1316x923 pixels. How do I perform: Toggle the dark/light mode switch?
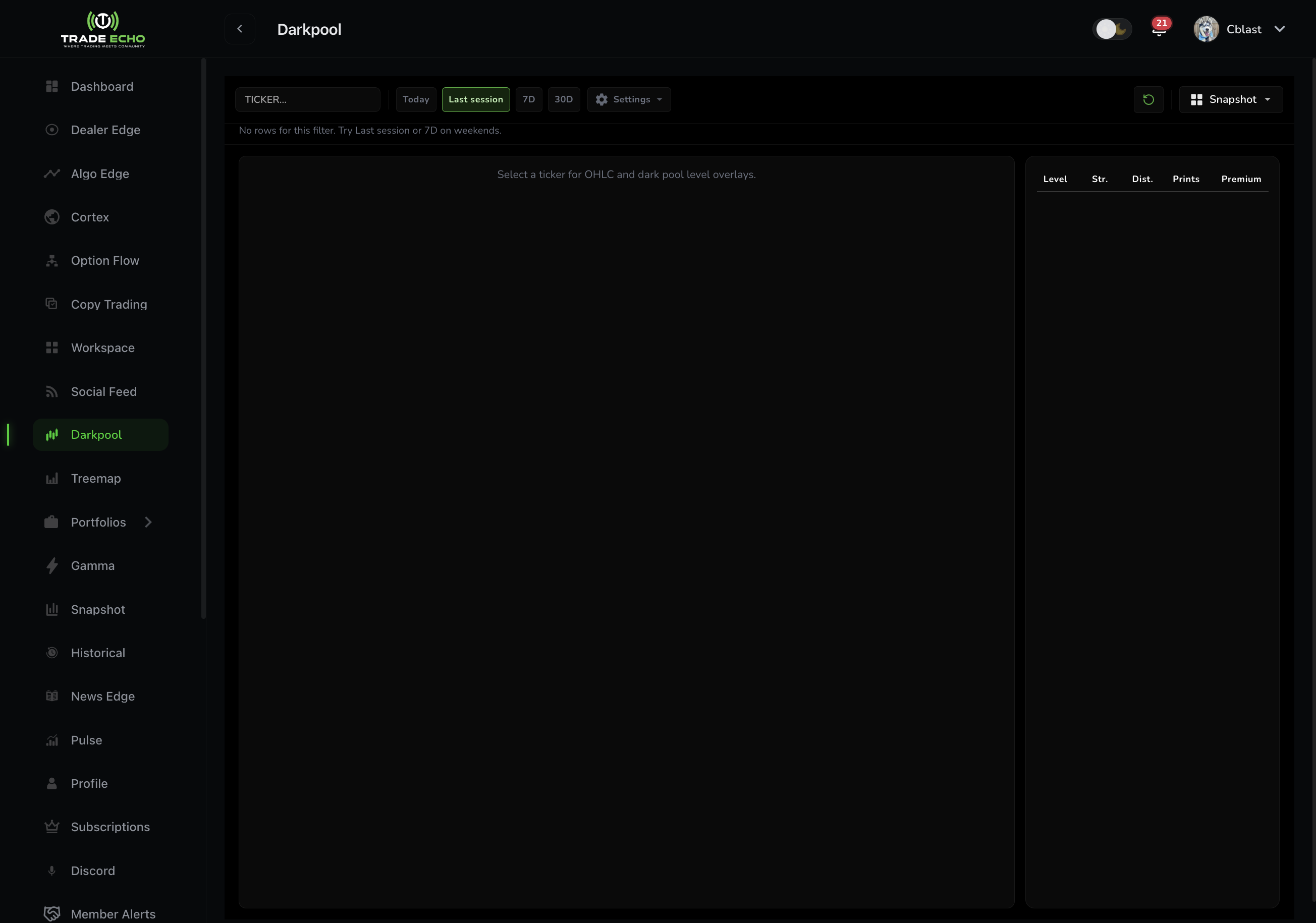1112,29
